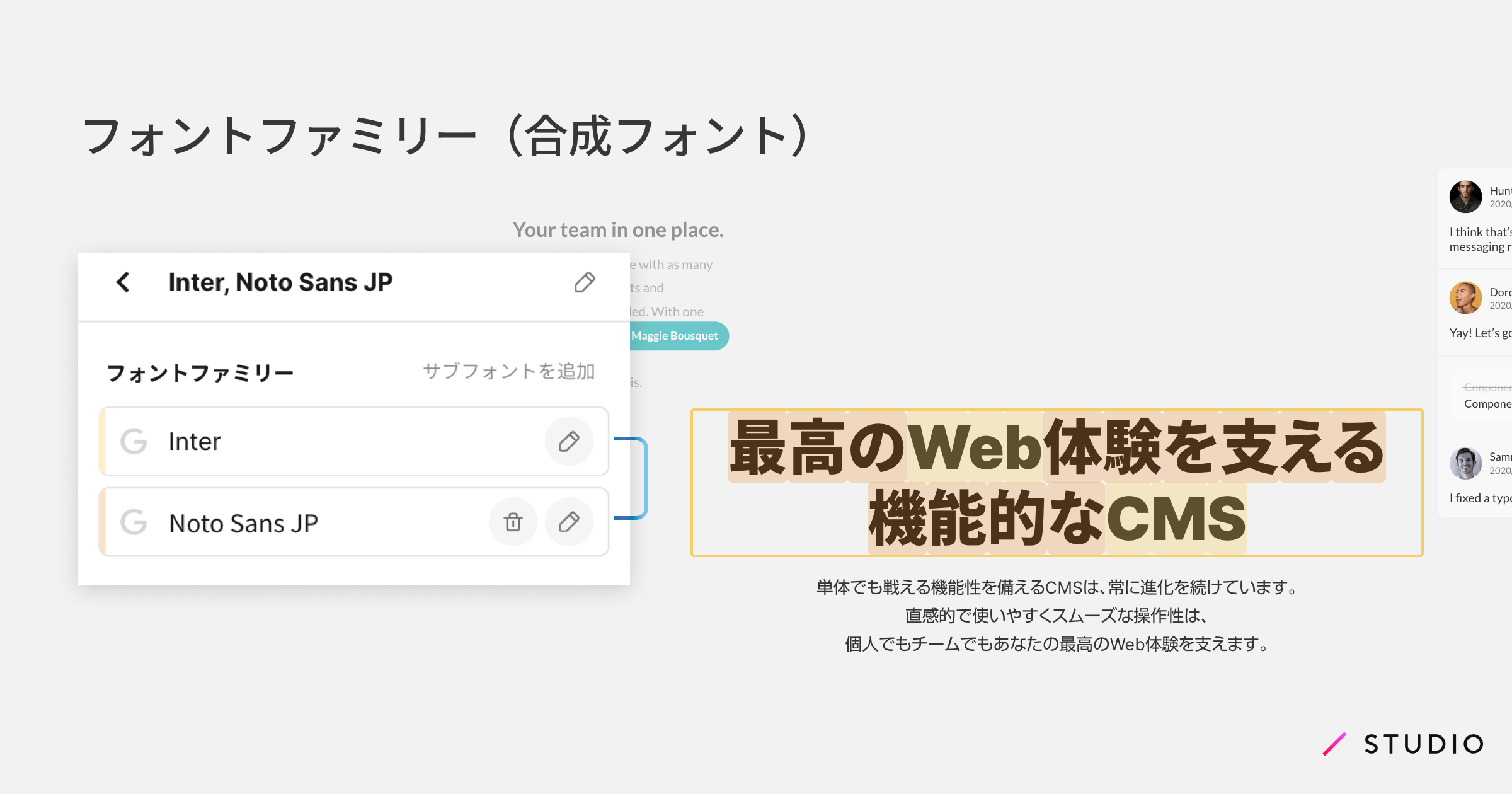The height and width of the screenshot is (794, 1512).
Task: Click the Google G icon beside Inter
Action: 134,441
